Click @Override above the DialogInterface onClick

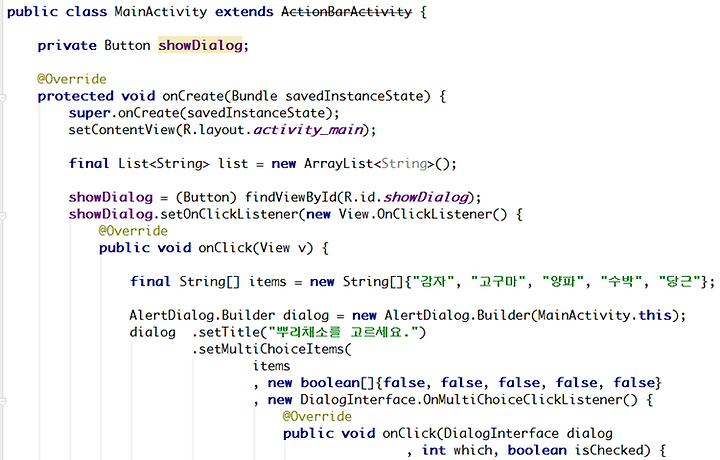[317, 416]
